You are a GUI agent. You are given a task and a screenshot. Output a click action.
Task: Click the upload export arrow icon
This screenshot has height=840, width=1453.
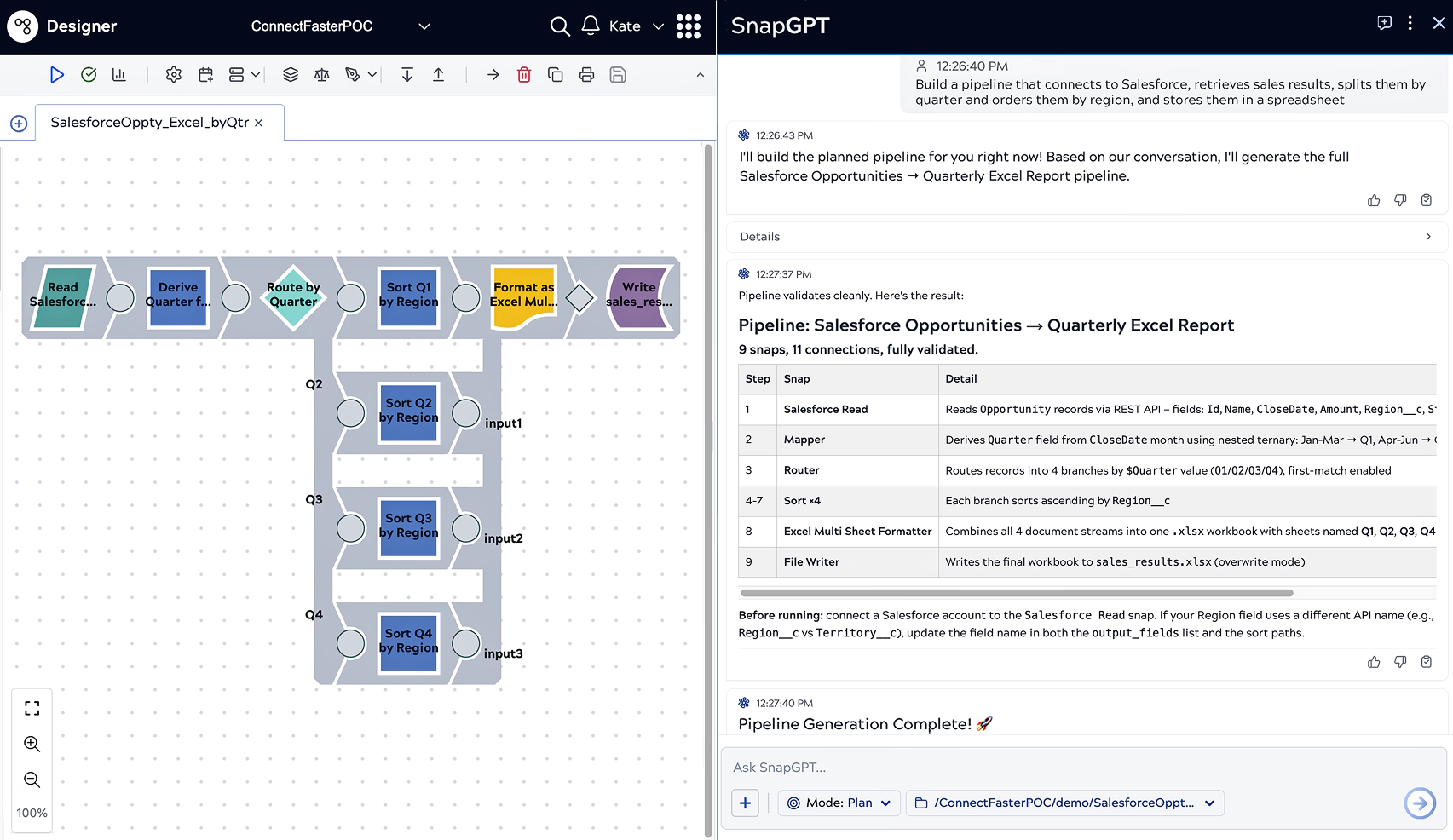coord(438,75)
